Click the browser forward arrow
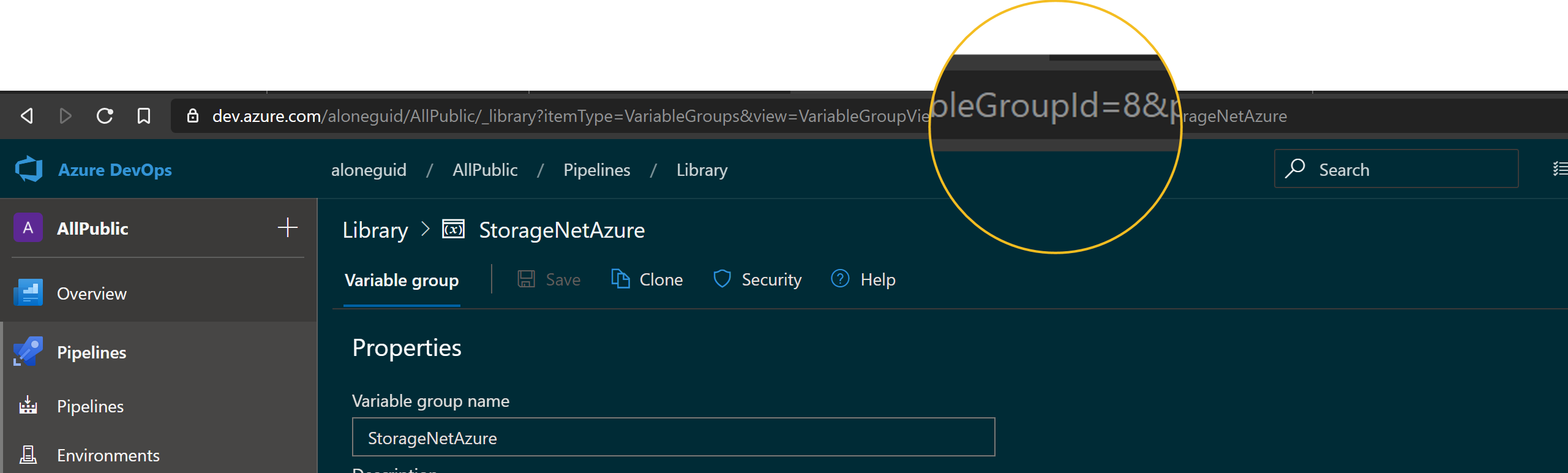Image resolution: width=1568 pixels, height=473 pixels. [66, 116]
